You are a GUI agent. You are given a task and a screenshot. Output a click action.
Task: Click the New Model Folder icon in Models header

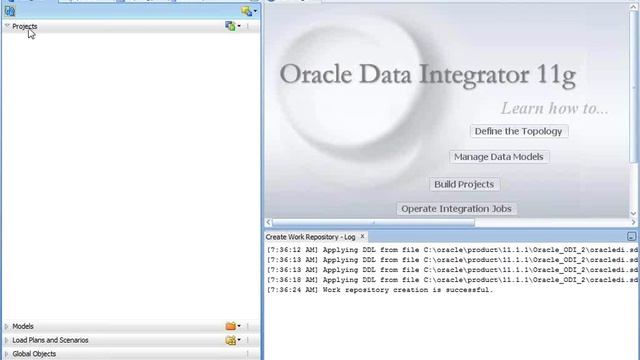tap(231, 326)
